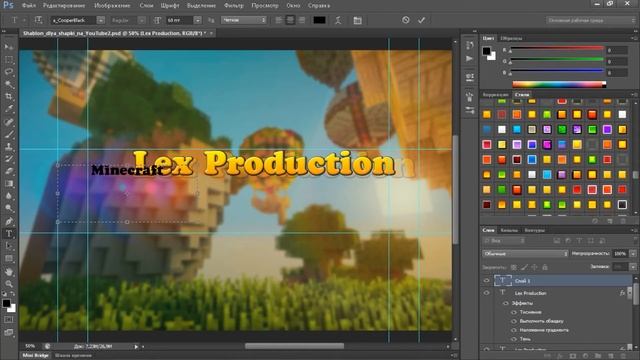Switch to the Образцы tab

pyautogui.click(x=511, y=38)
